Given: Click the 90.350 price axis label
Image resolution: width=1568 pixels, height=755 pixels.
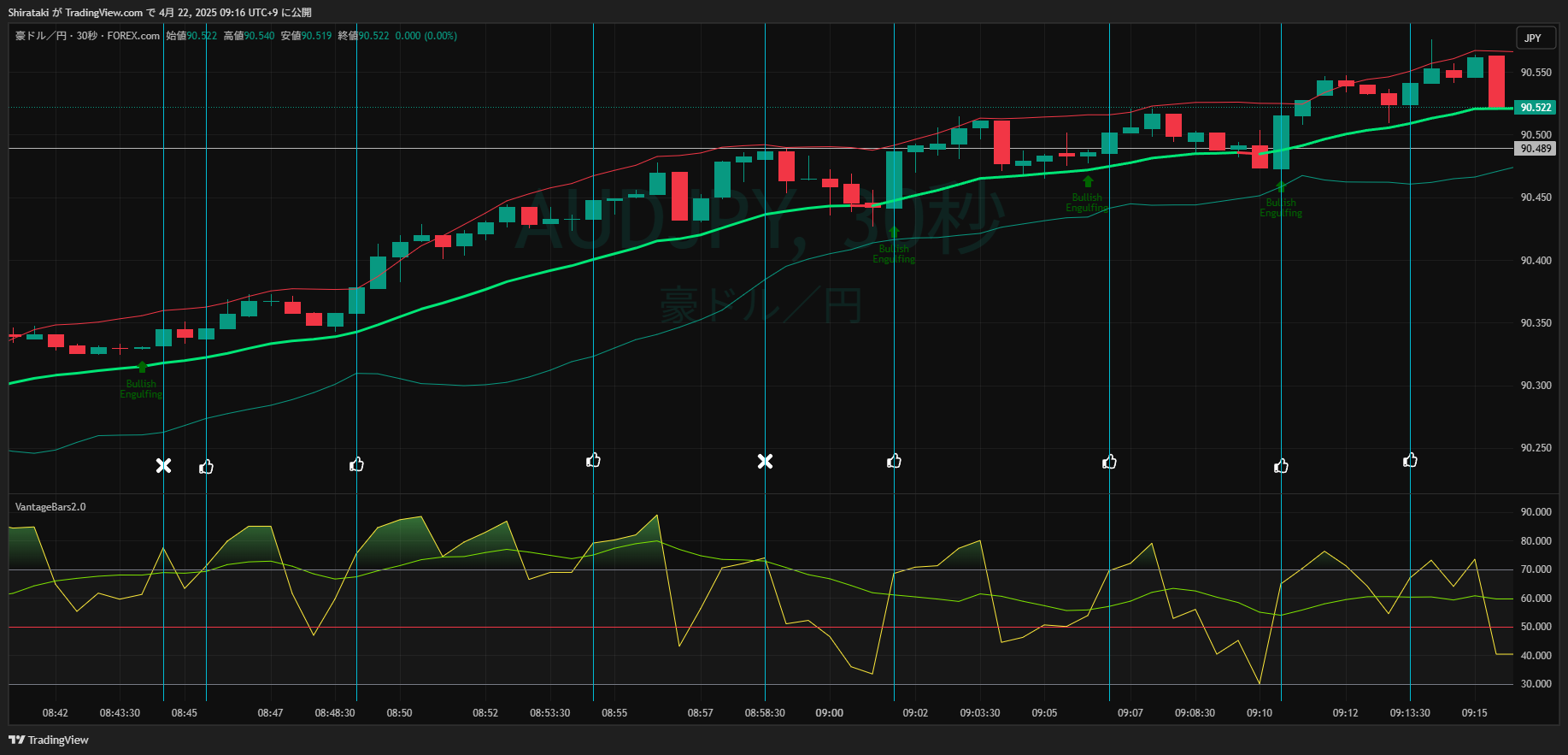Looking at the screenshot, I should pos(1536,323).
